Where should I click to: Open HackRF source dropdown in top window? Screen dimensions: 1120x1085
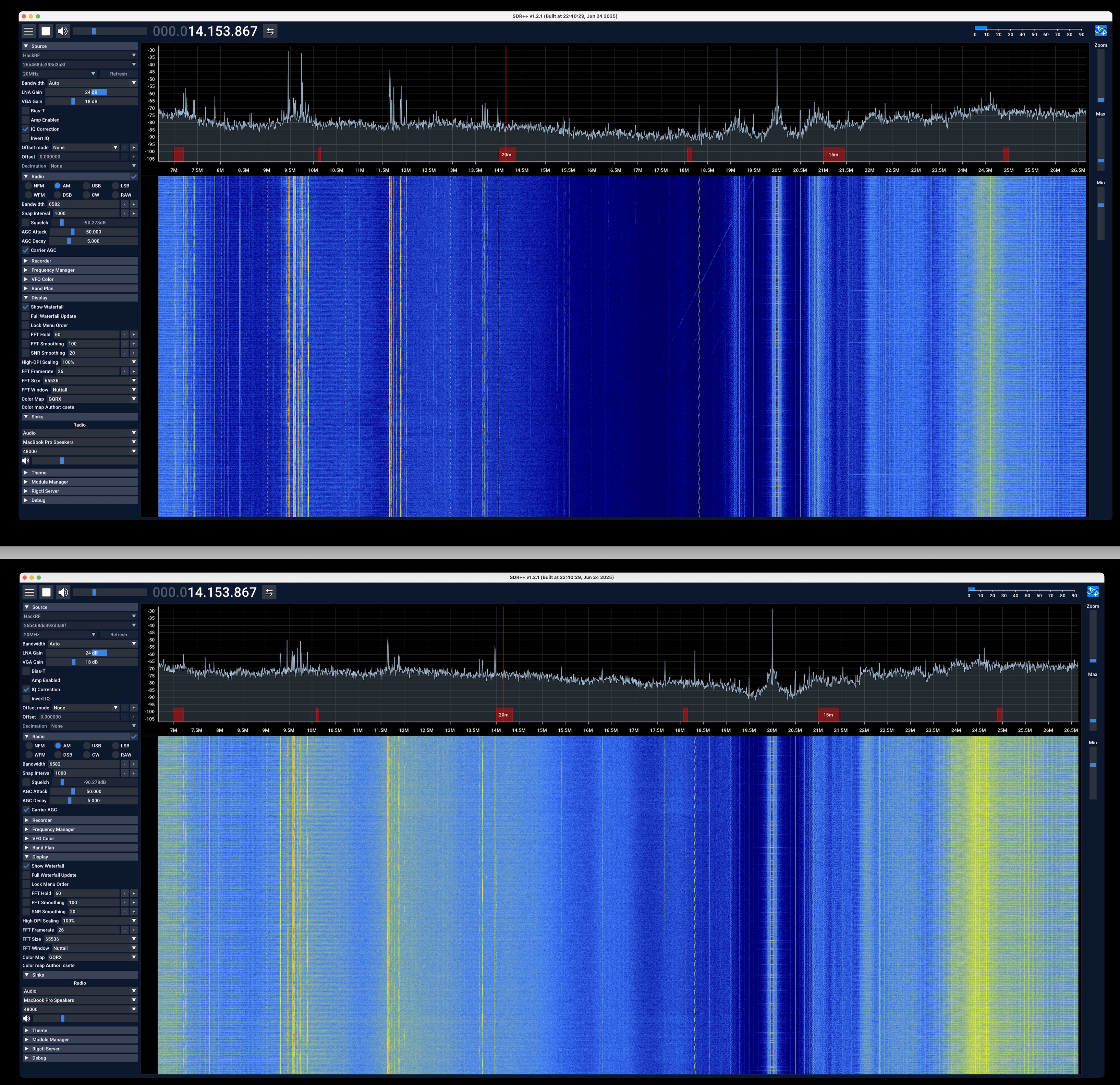80,56
